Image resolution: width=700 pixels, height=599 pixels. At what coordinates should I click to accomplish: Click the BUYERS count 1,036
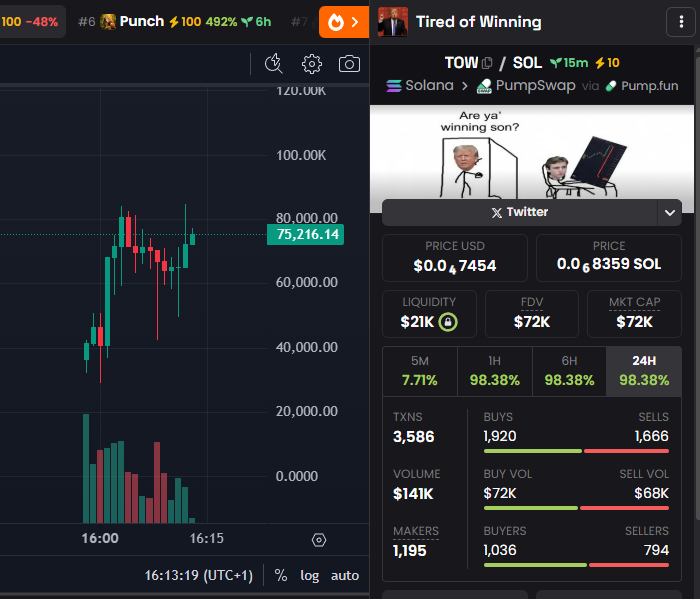click(x=500, y=550)
